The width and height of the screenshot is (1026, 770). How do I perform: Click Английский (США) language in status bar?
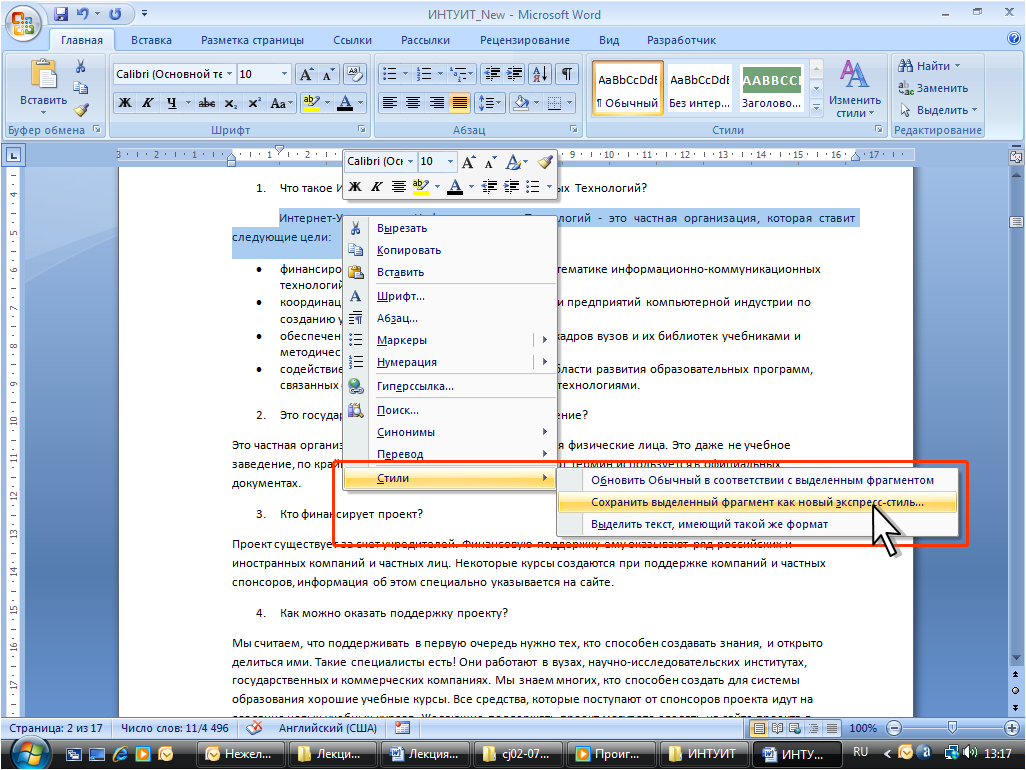328,728
